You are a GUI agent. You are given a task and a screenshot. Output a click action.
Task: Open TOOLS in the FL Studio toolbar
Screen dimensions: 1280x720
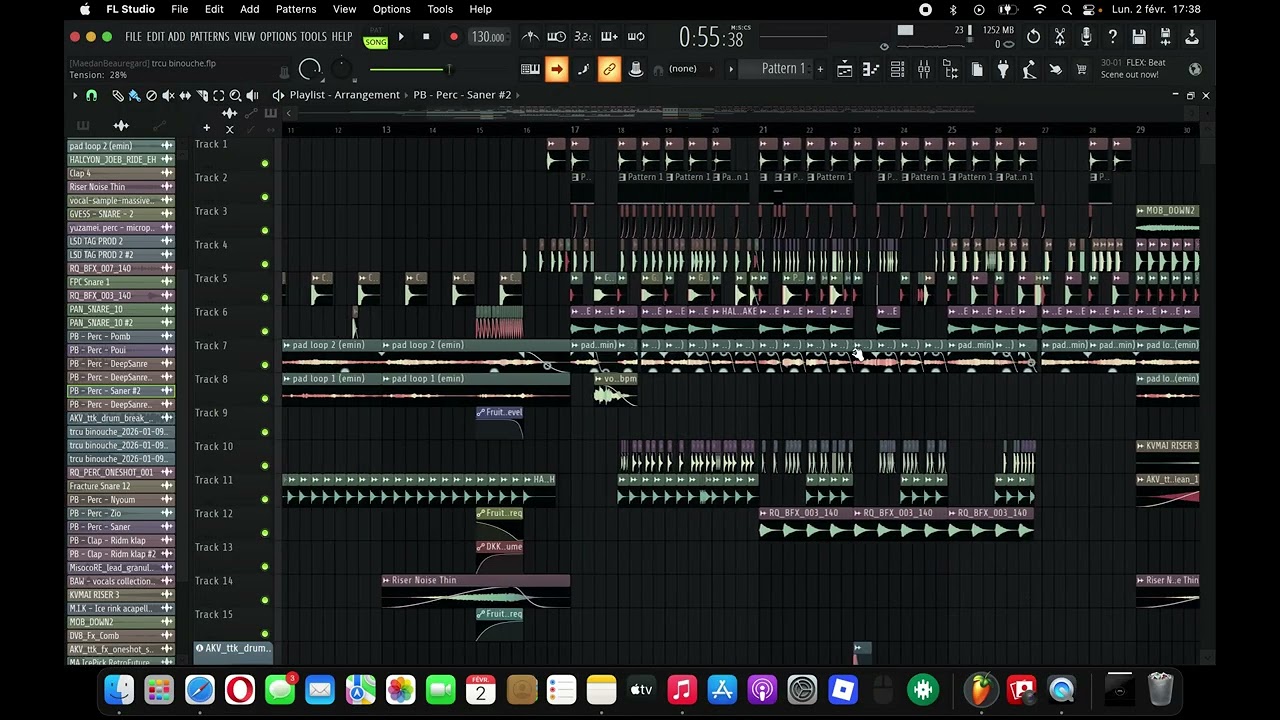(x=314, y=37)
